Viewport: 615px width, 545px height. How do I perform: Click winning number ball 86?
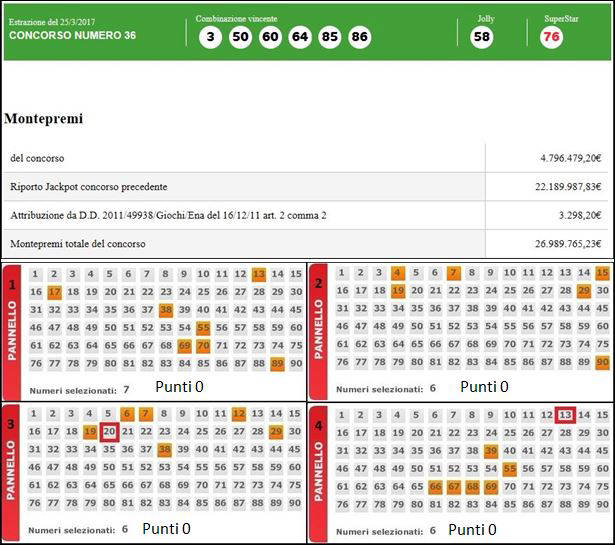pyautogui.click(x=360, y=37)
